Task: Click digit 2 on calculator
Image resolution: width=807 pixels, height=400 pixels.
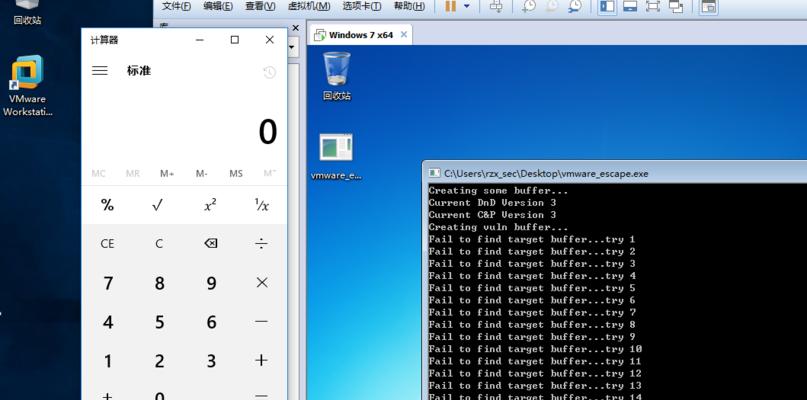Action: point(159,361)
